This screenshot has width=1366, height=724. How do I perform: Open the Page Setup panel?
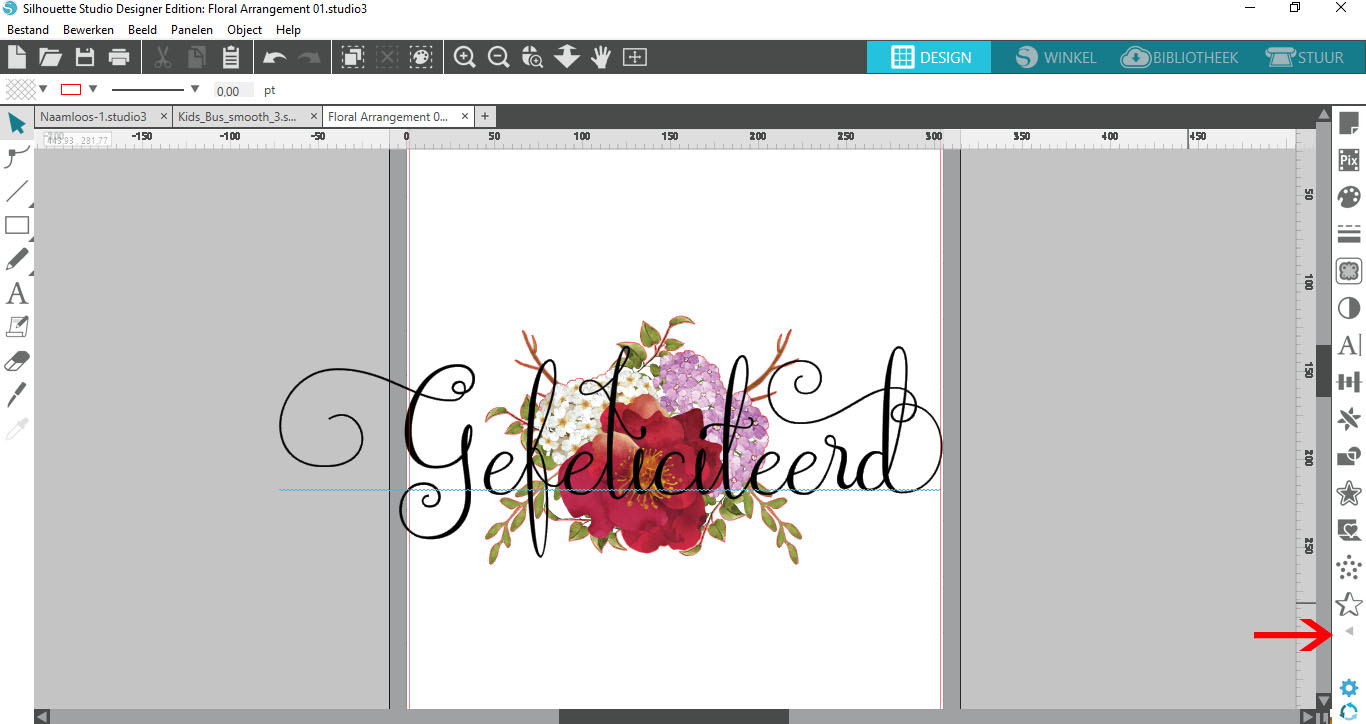click(1349, 123)
